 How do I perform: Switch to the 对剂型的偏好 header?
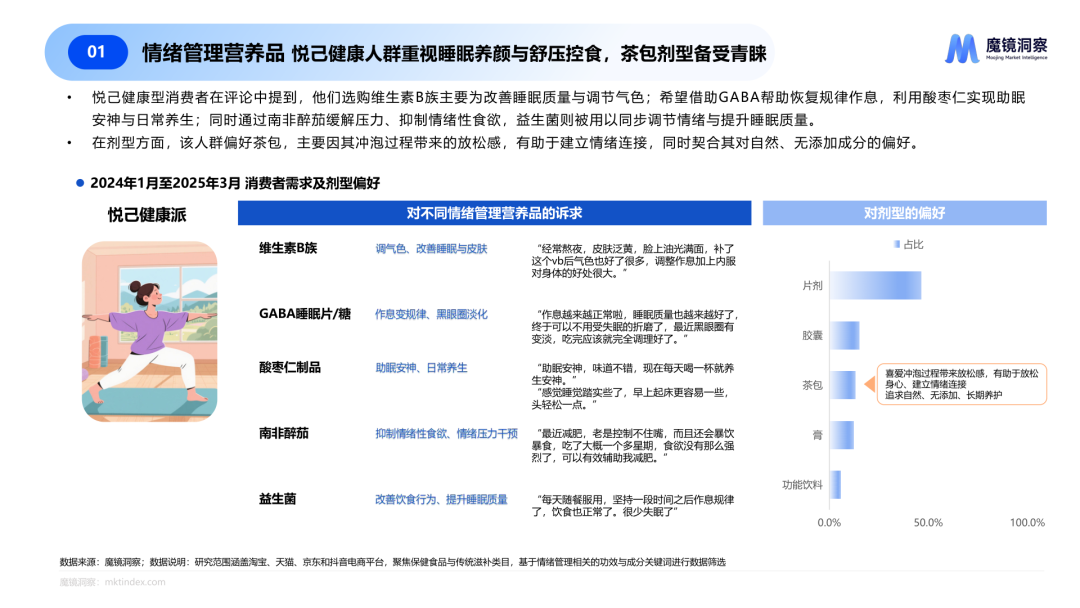[x=904, y=213]
